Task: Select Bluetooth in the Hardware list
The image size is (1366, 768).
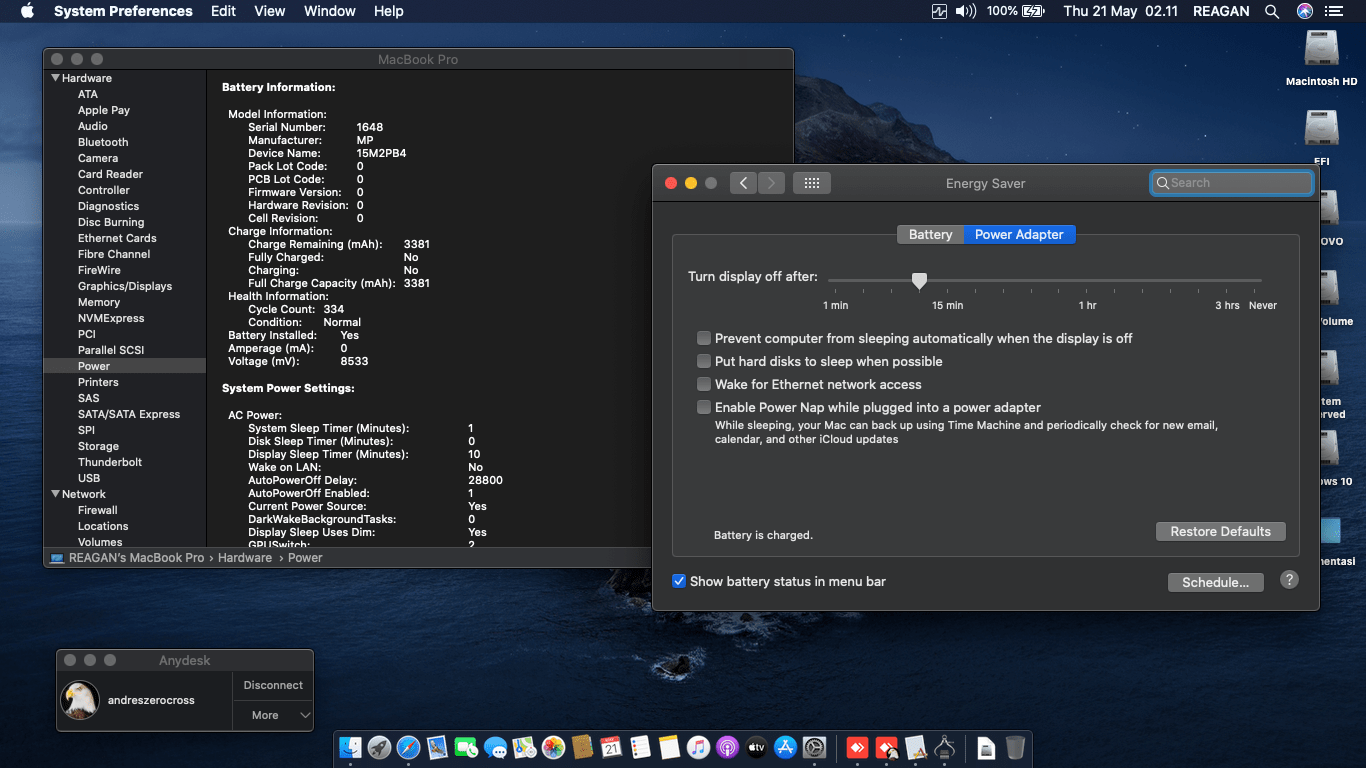Action: (x=103, y=142)
